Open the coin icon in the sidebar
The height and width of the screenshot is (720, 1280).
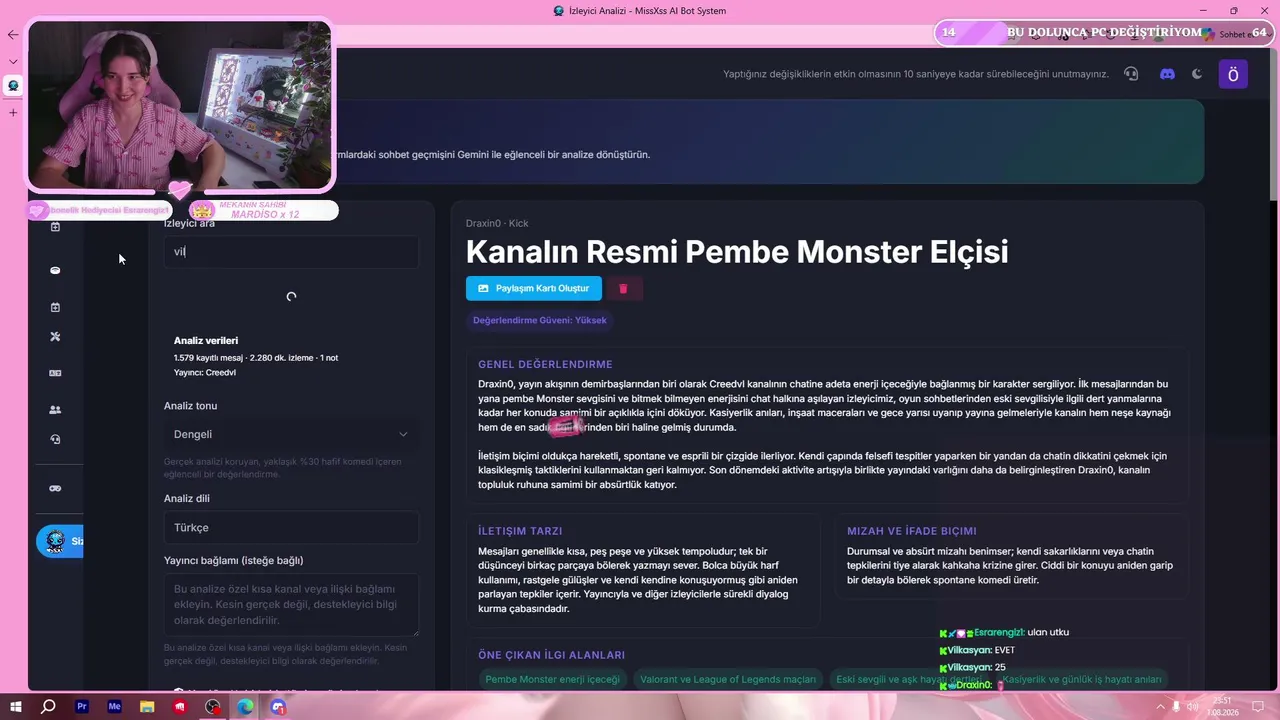55,270
